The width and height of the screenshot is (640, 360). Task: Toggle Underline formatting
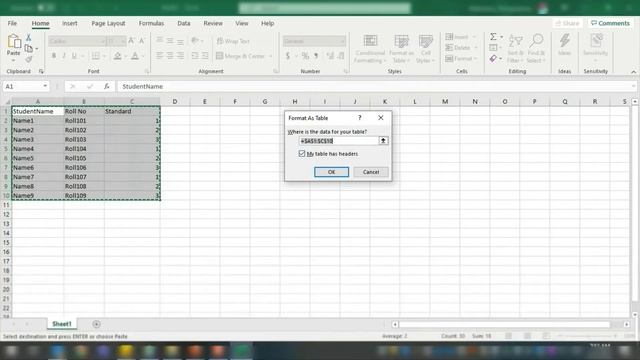pos(74,56)
